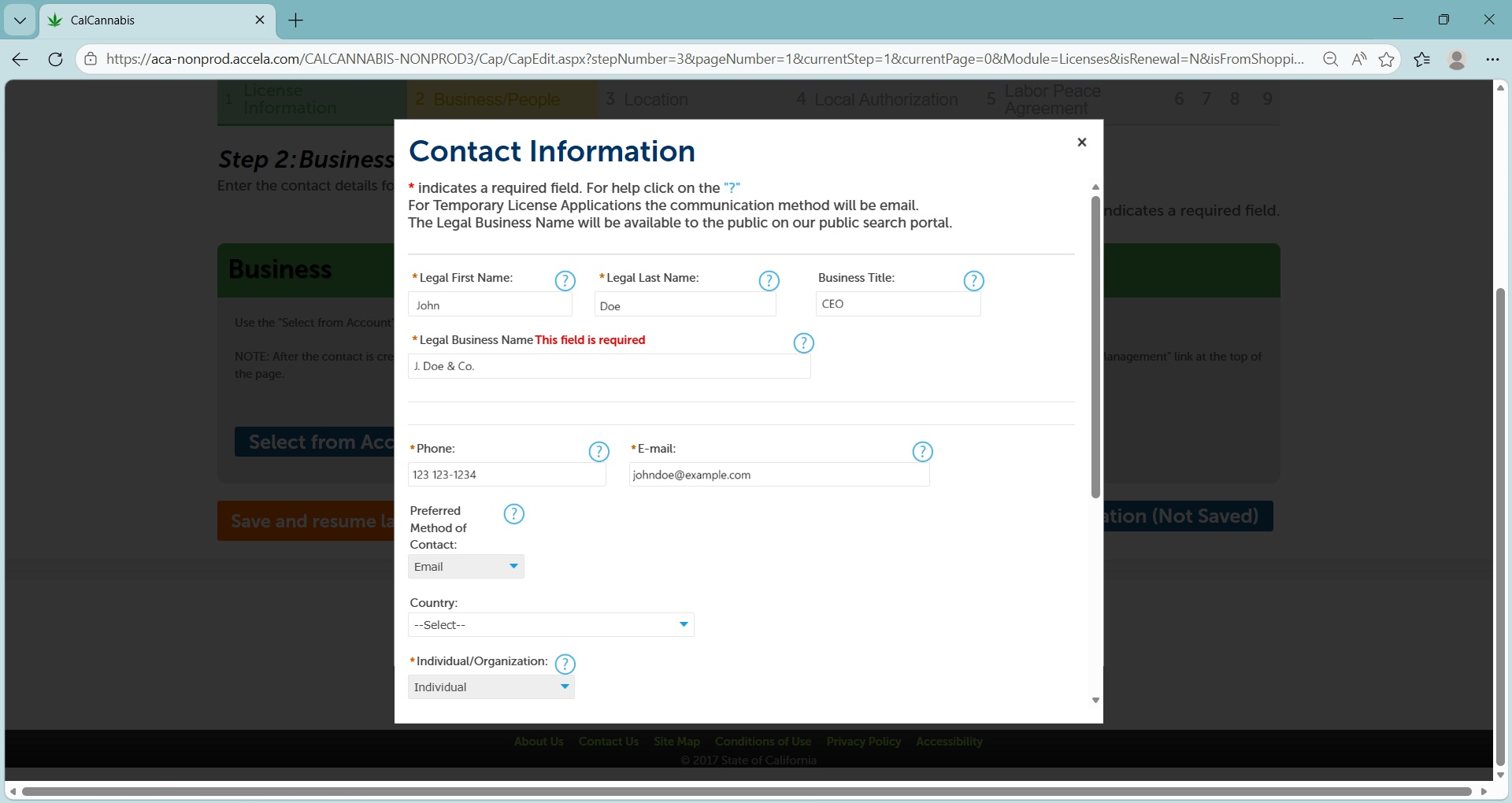
Task: Click dialog scroll down arrow
Action: [x=1095, y=701]
